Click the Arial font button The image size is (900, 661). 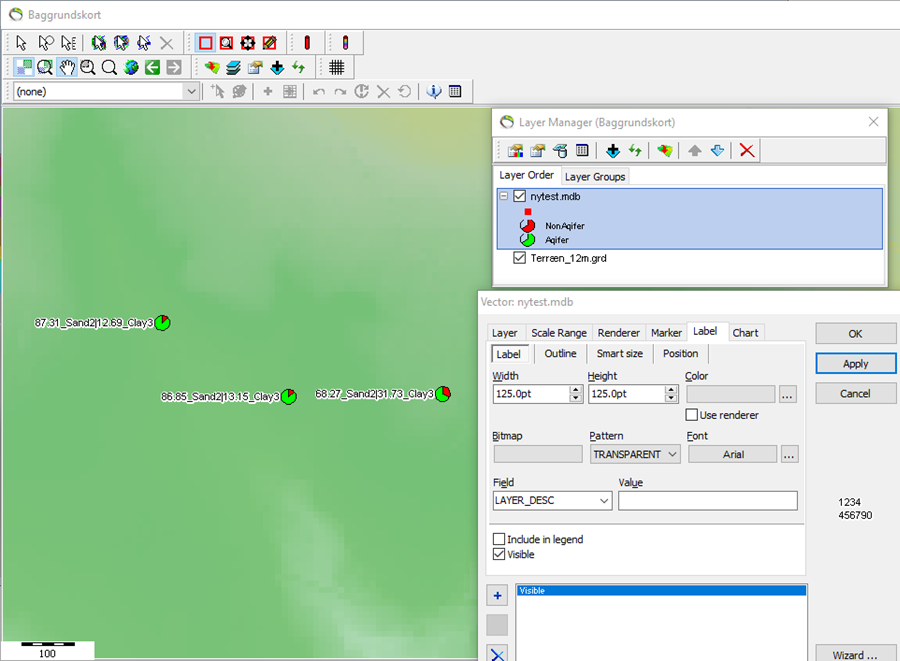[x=732, y=454]
